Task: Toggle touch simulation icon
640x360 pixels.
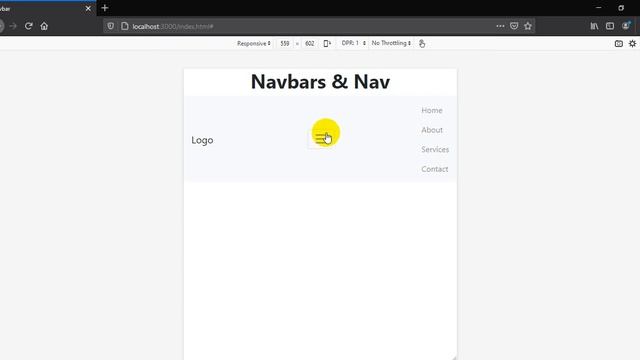Action: click(422, 44)
